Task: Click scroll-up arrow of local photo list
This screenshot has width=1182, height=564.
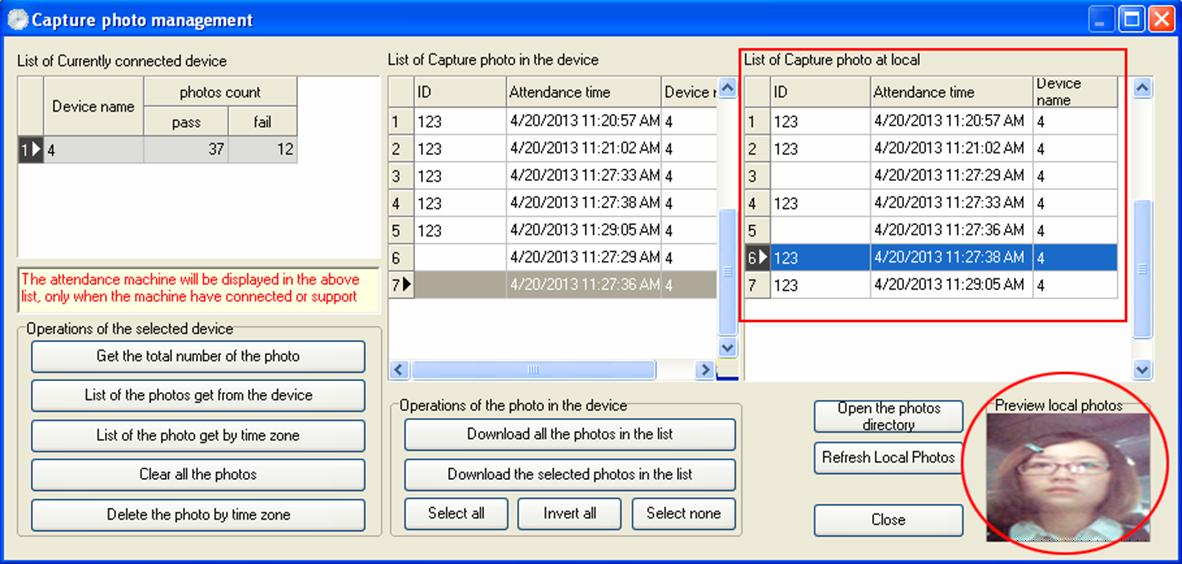Action: 1143,89
